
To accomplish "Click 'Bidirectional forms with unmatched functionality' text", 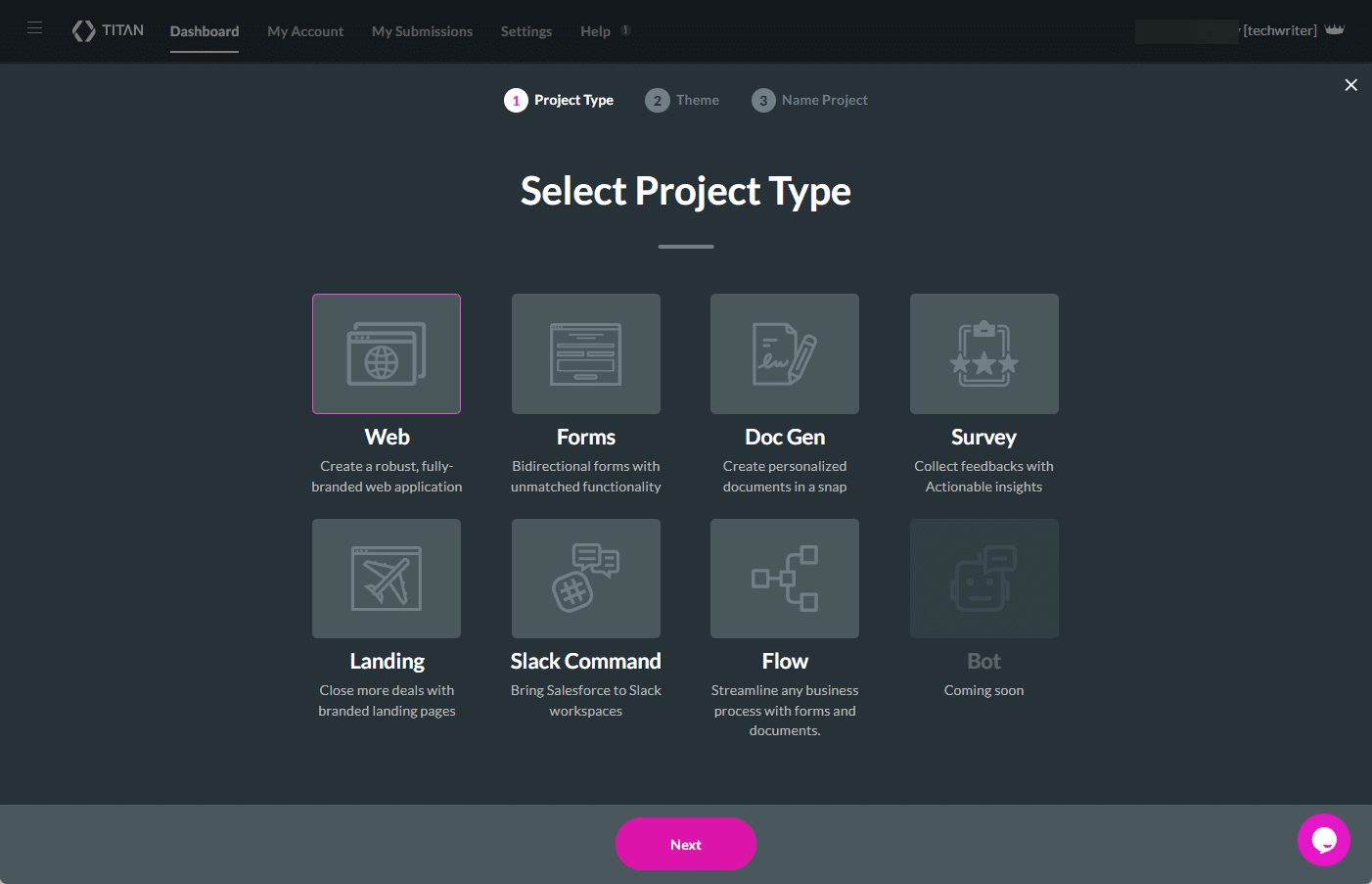I will tap(586, 477).
